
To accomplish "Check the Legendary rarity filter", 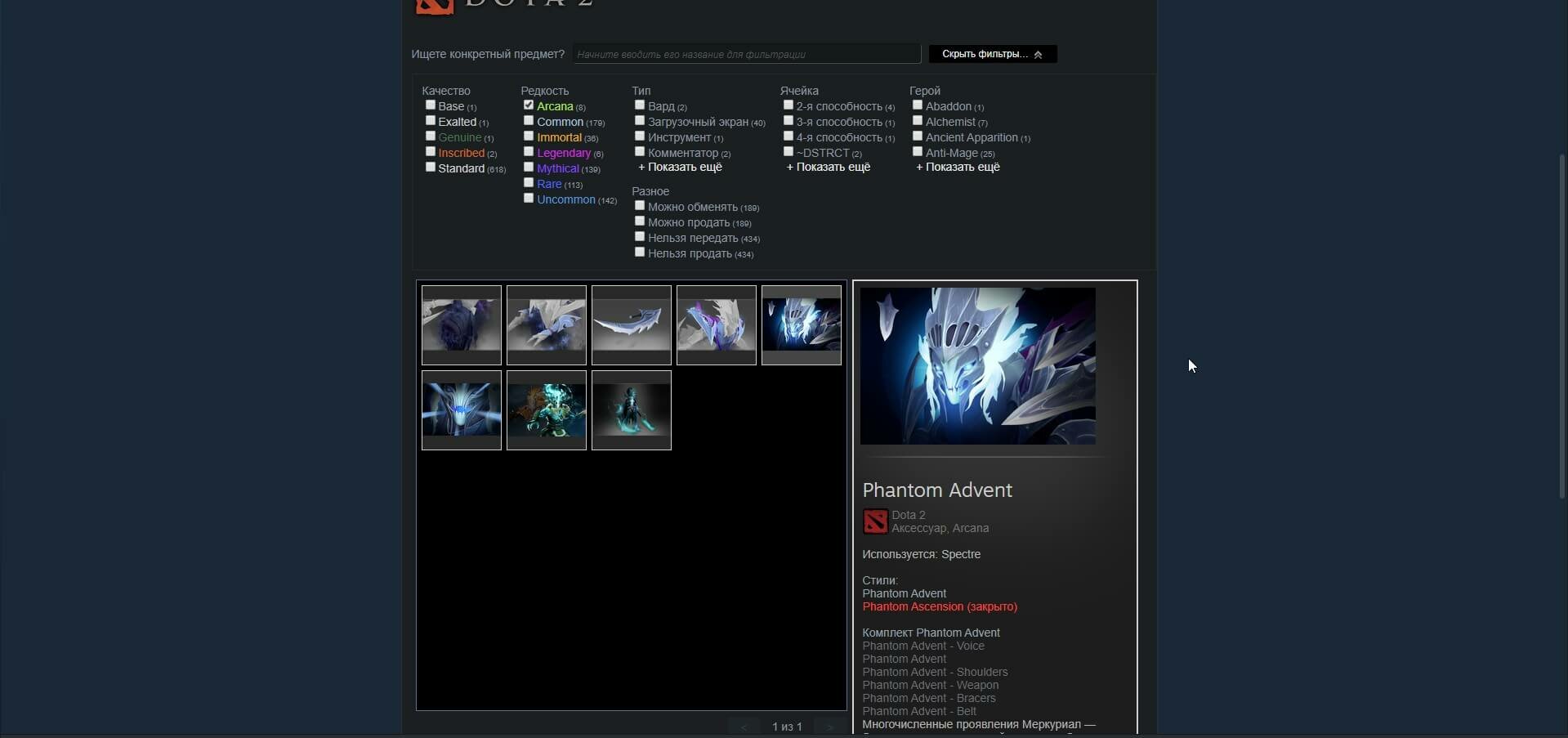I will [529, 152].
